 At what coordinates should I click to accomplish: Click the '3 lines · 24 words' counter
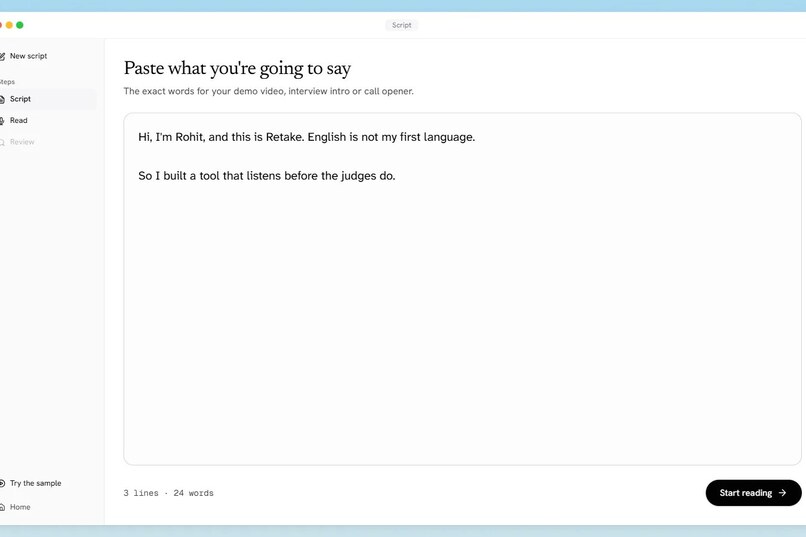pyautogui.click(x=168, y=493)
